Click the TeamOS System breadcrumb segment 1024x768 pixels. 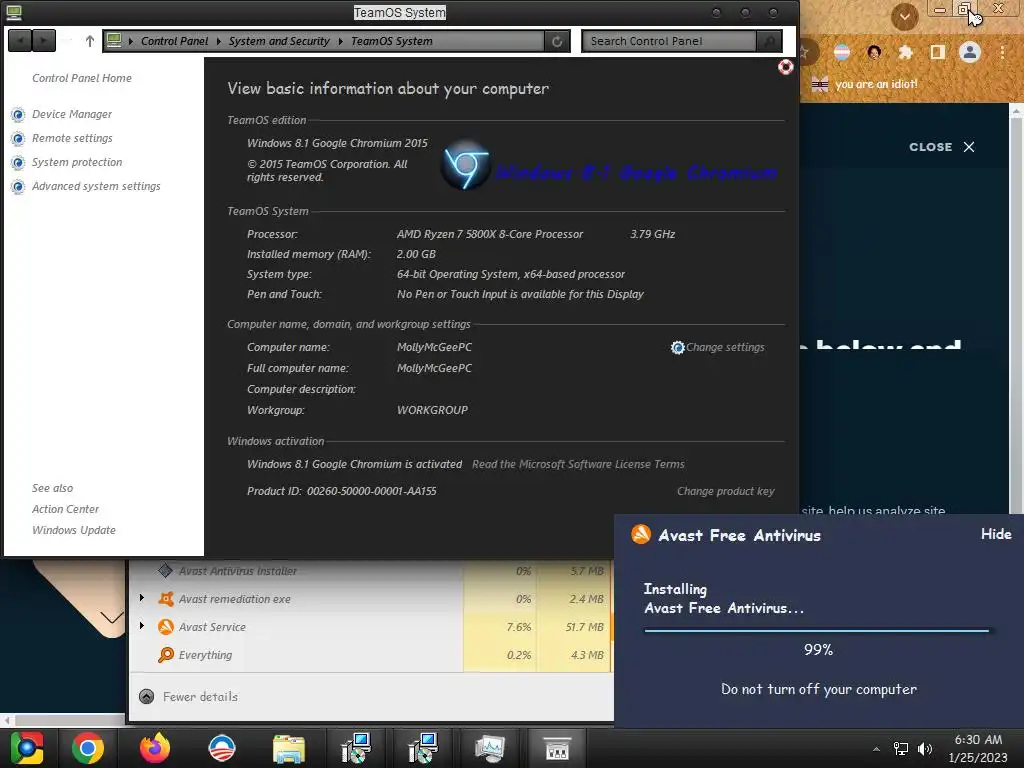[x=392, y=41]
